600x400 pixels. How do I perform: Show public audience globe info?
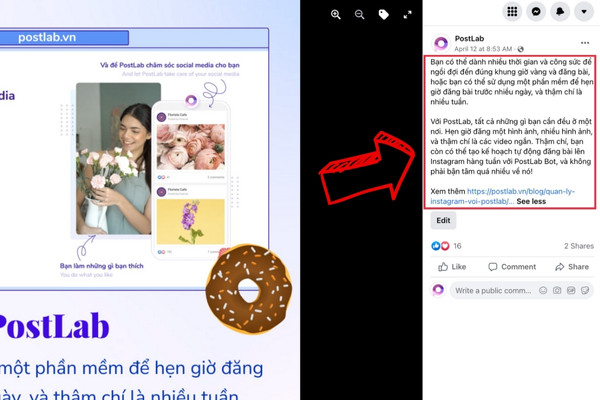coord(520,49)
